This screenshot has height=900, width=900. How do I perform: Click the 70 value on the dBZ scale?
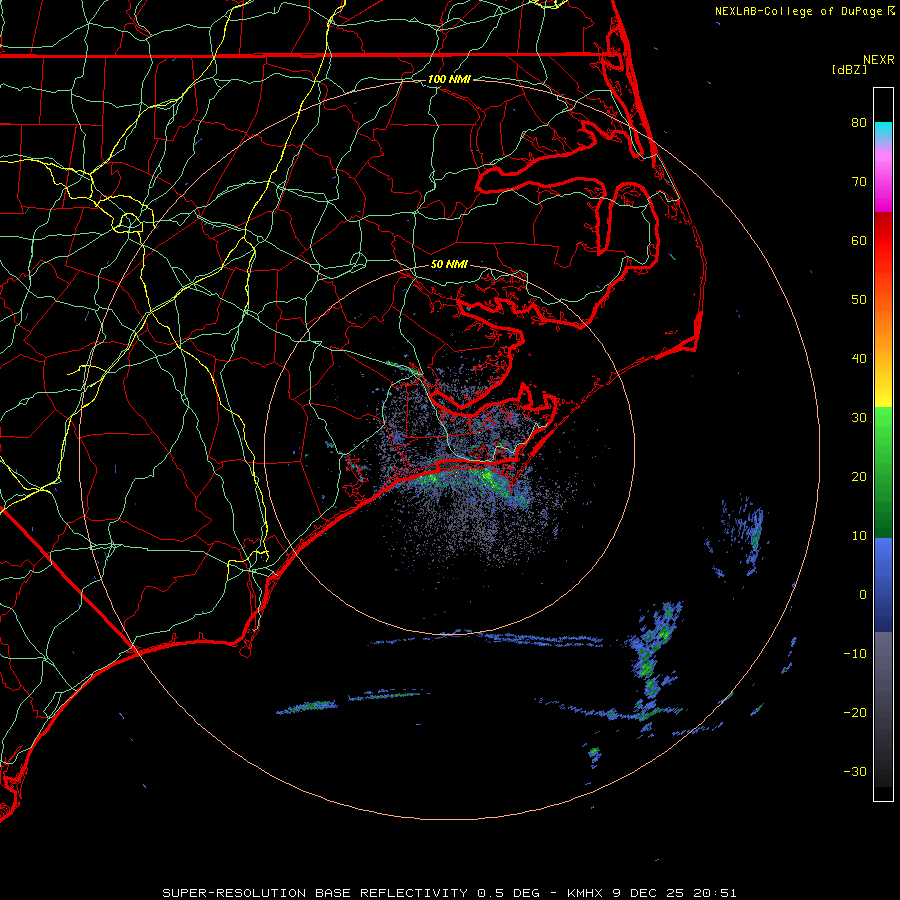[859, 181]
